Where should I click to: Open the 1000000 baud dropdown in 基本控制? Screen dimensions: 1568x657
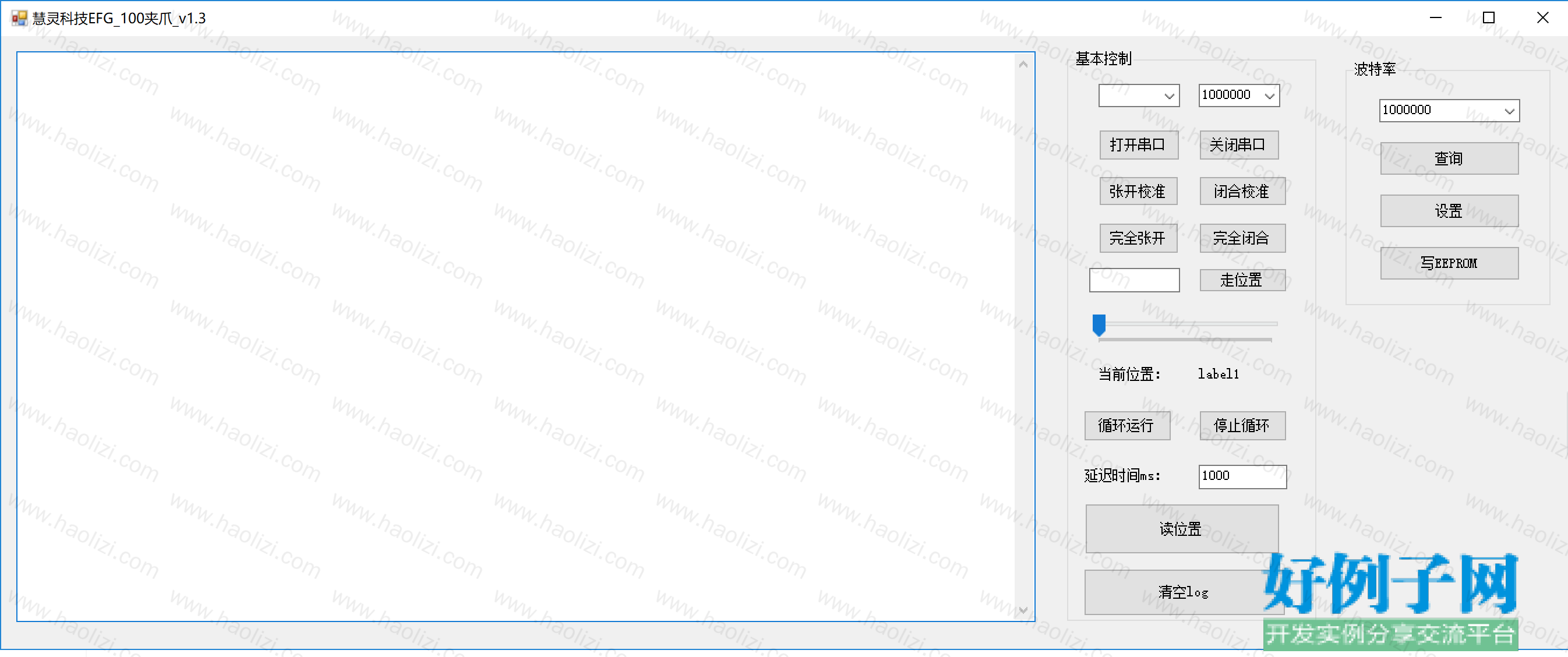point(1239,96)
